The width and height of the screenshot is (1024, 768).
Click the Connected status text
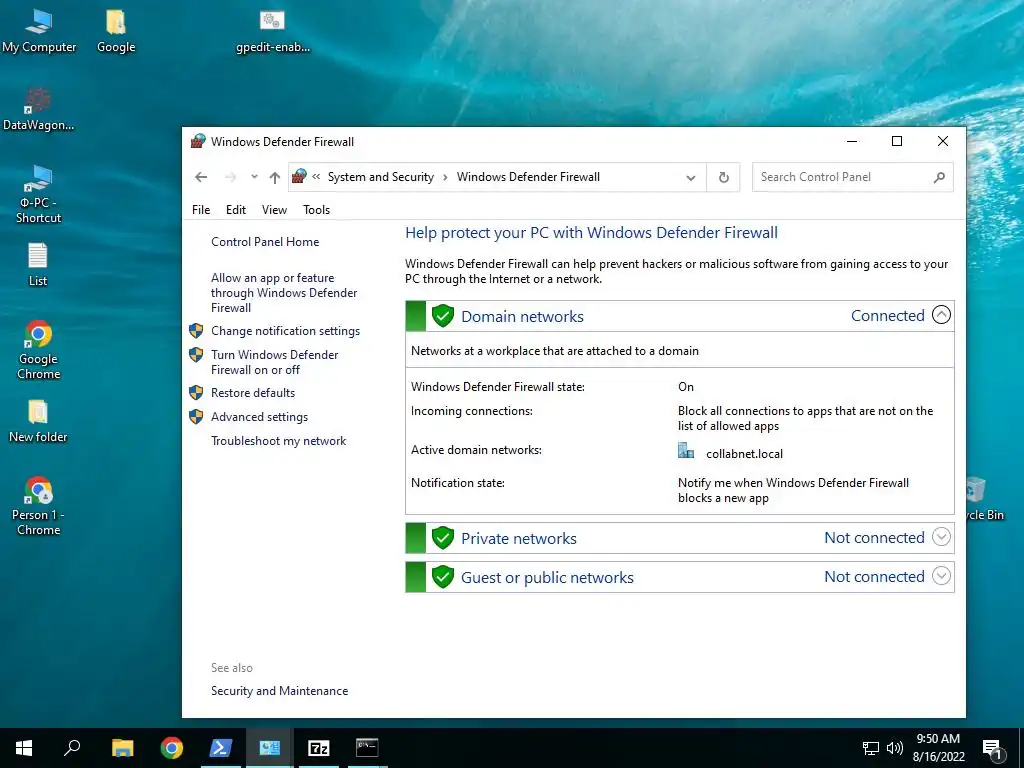(x=888, y=315)
